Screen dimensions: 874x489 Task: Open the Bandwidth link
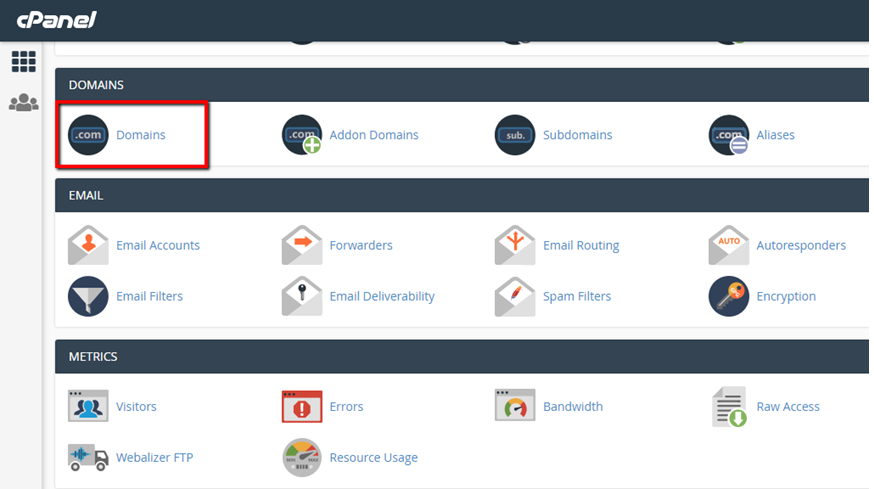tap(573, 406)
